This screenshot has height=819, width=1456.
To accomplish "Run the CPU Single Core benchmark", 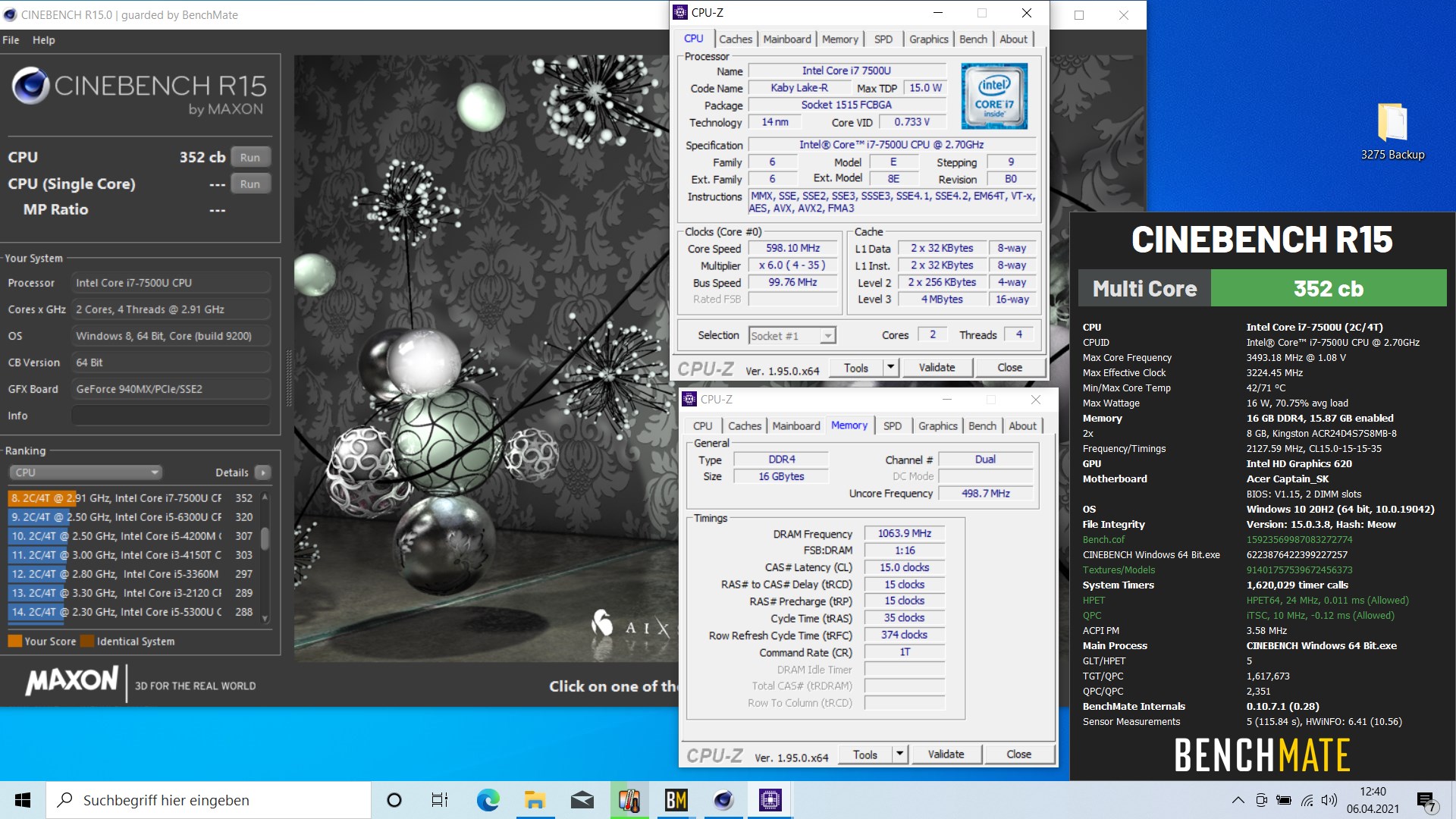I will [250, 184].
